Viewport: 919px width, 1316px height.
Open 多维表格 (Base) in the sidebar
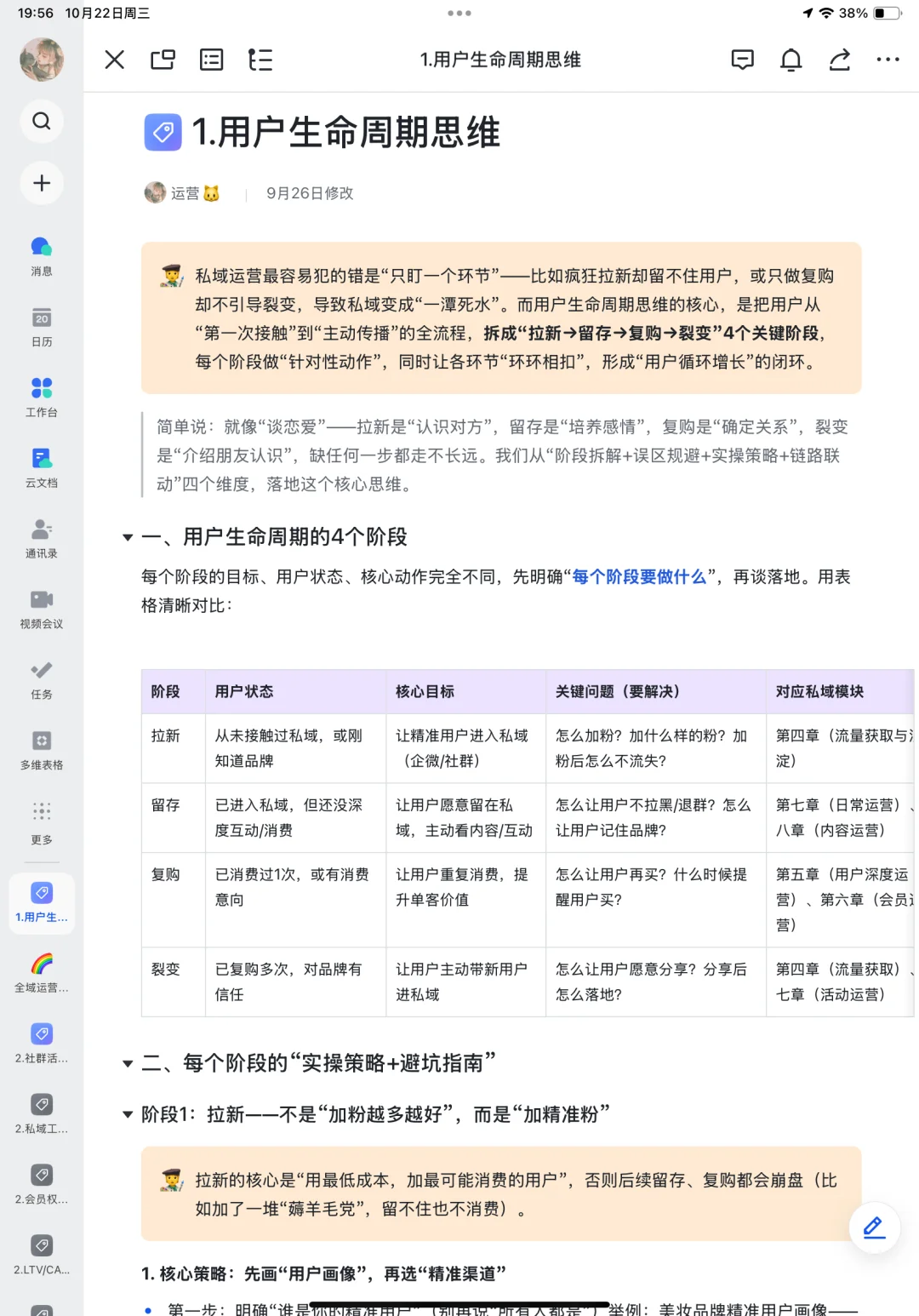pyautogui.click(x=41, y=749)
